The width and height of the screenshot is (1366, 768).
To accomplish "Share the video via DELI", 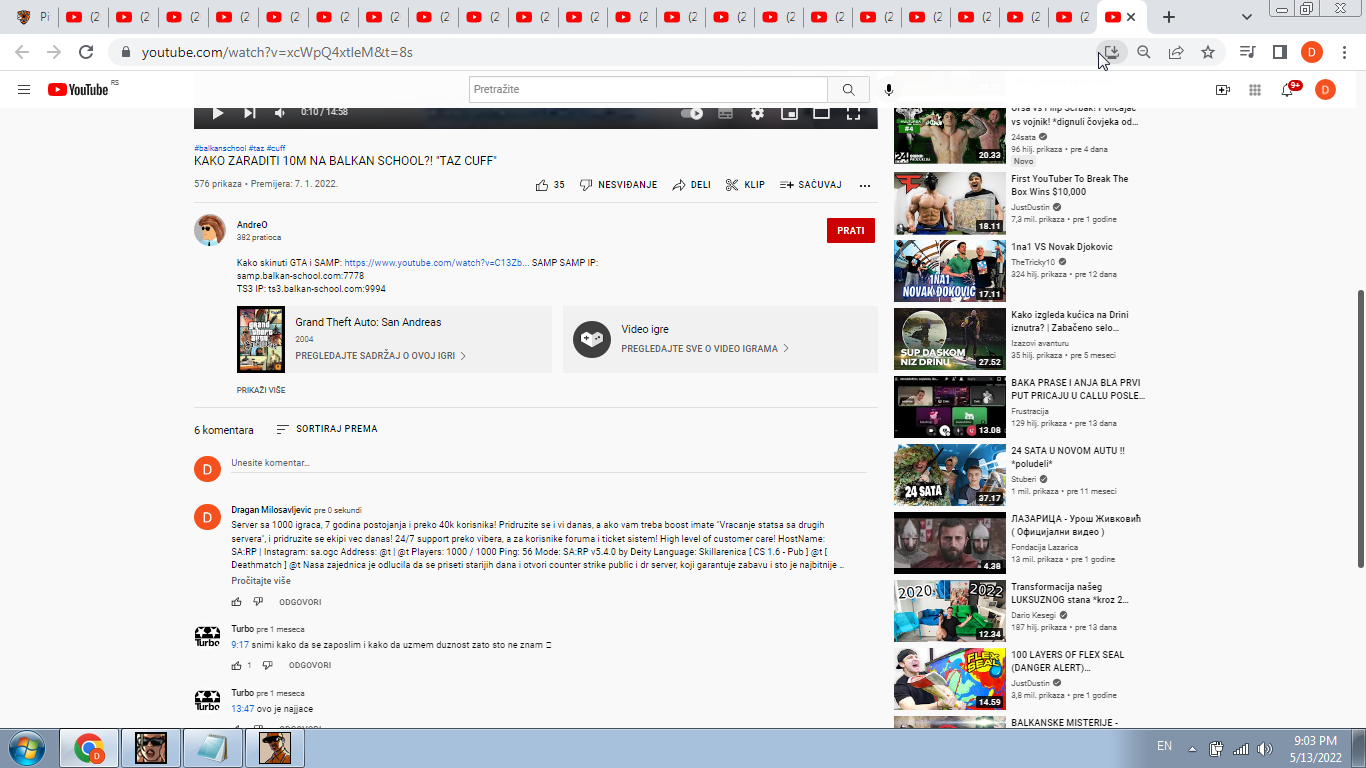I will (x=691, y=185).
